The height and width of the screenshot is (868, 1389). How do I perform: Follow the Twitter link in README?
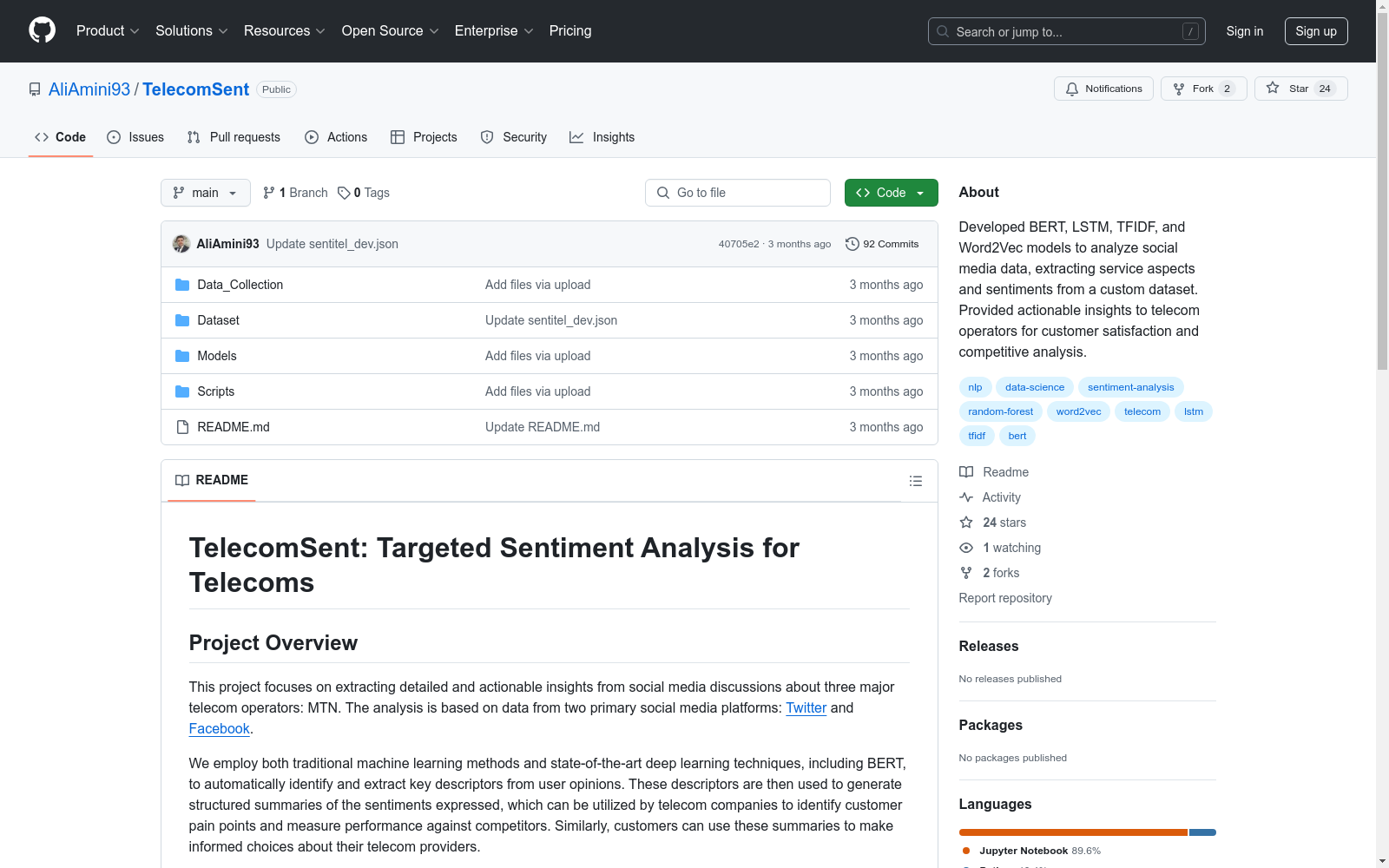coord(806,707)
